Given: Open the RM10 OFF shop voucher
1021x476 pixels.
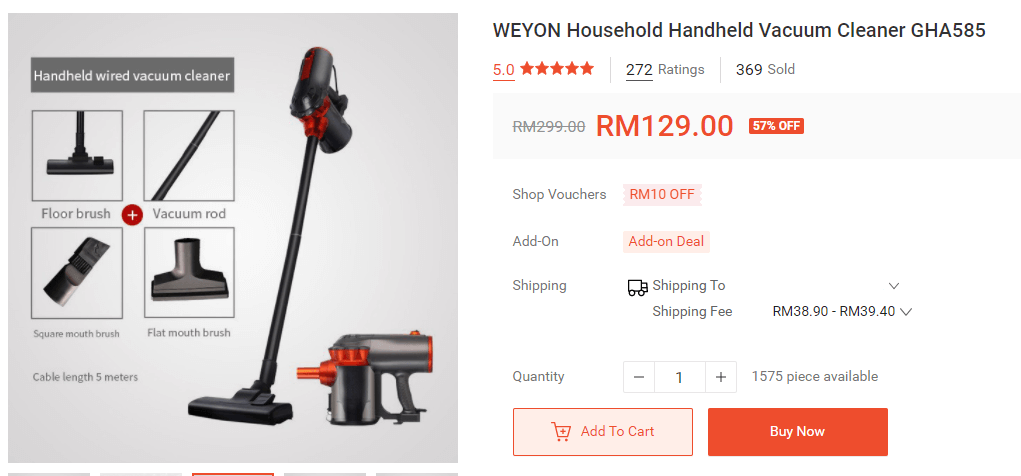Looking at the screenshot, I should click(662, 194).
